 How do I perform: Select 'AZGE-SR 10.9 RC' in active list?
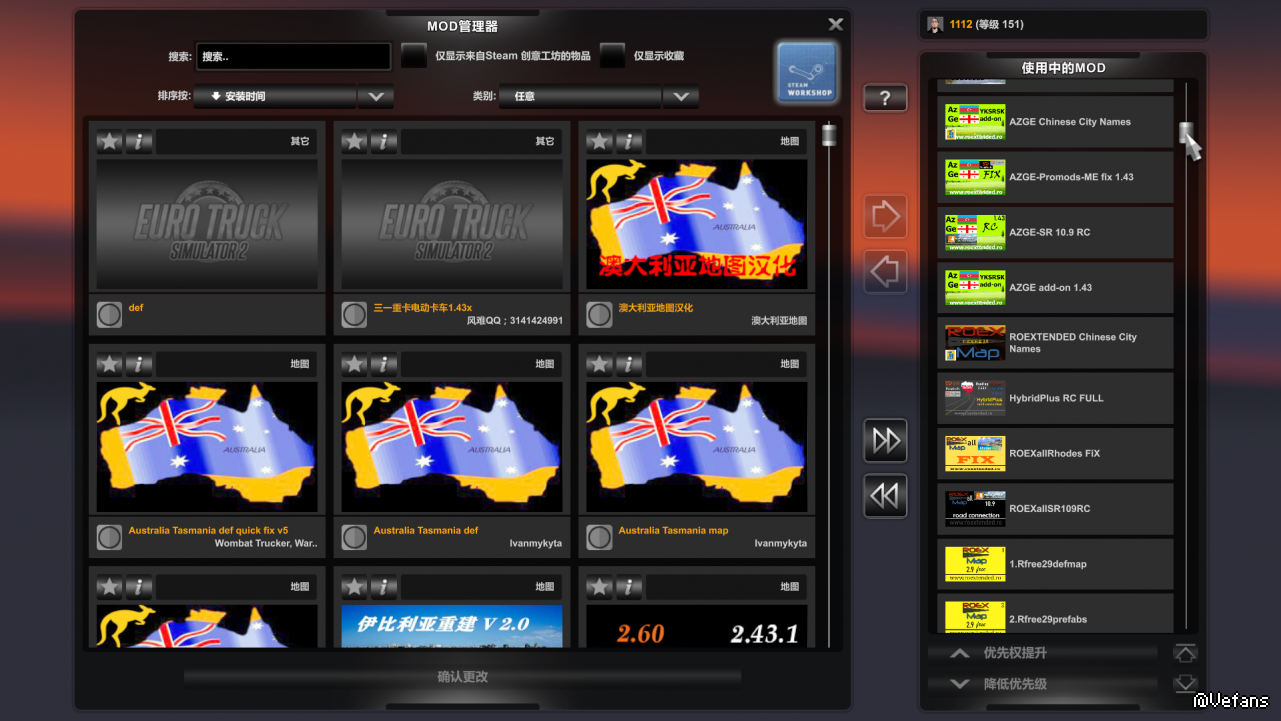click(x=1055, y=232)
